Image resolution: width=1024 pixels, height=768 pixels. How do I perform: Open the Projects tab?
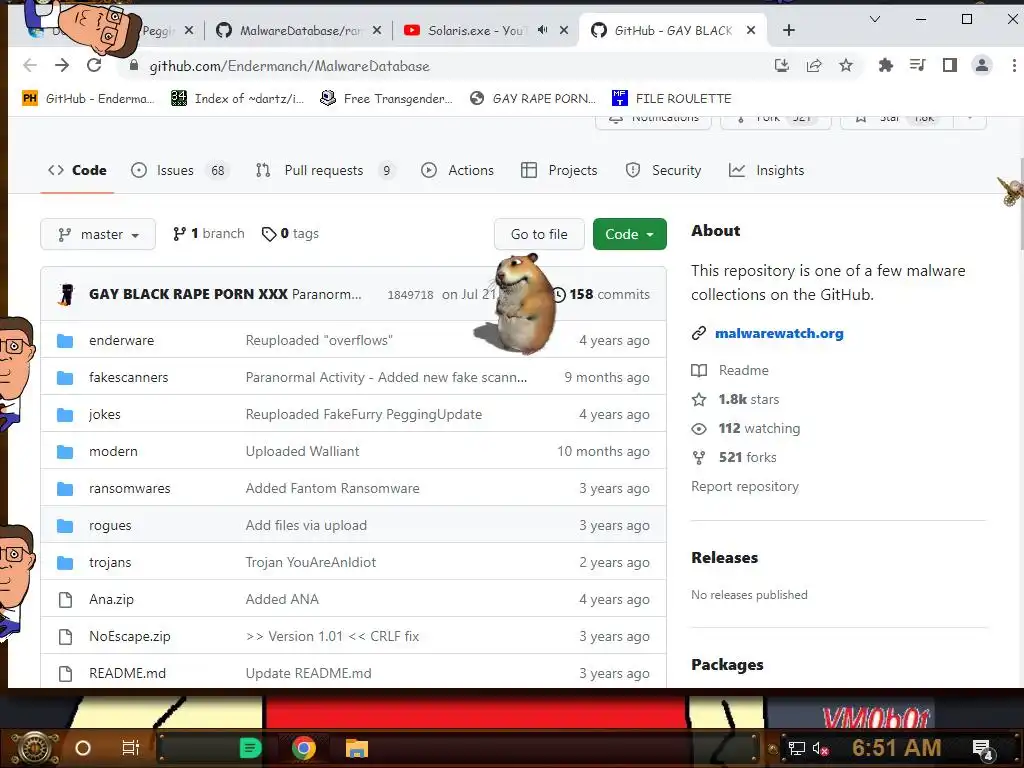(x=560, y=170)
